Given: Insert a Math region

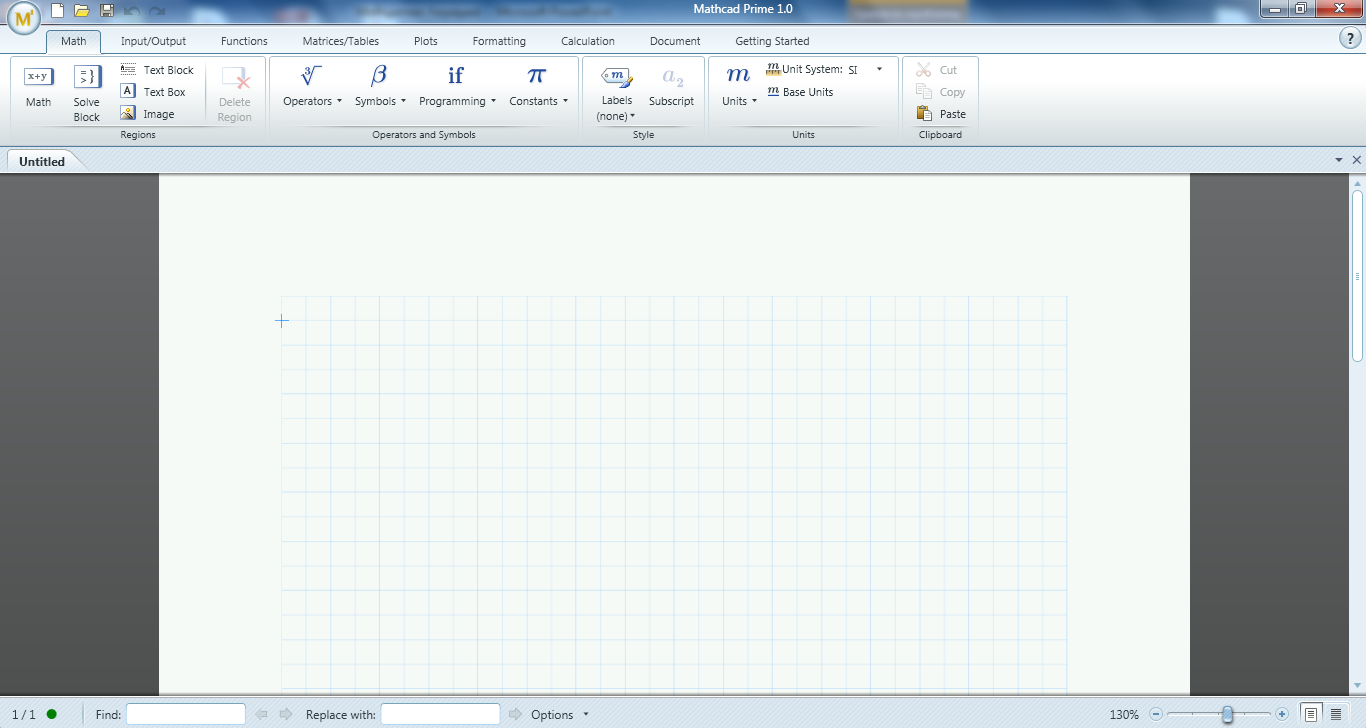Looking at the screenshot, I should [39, 87].
